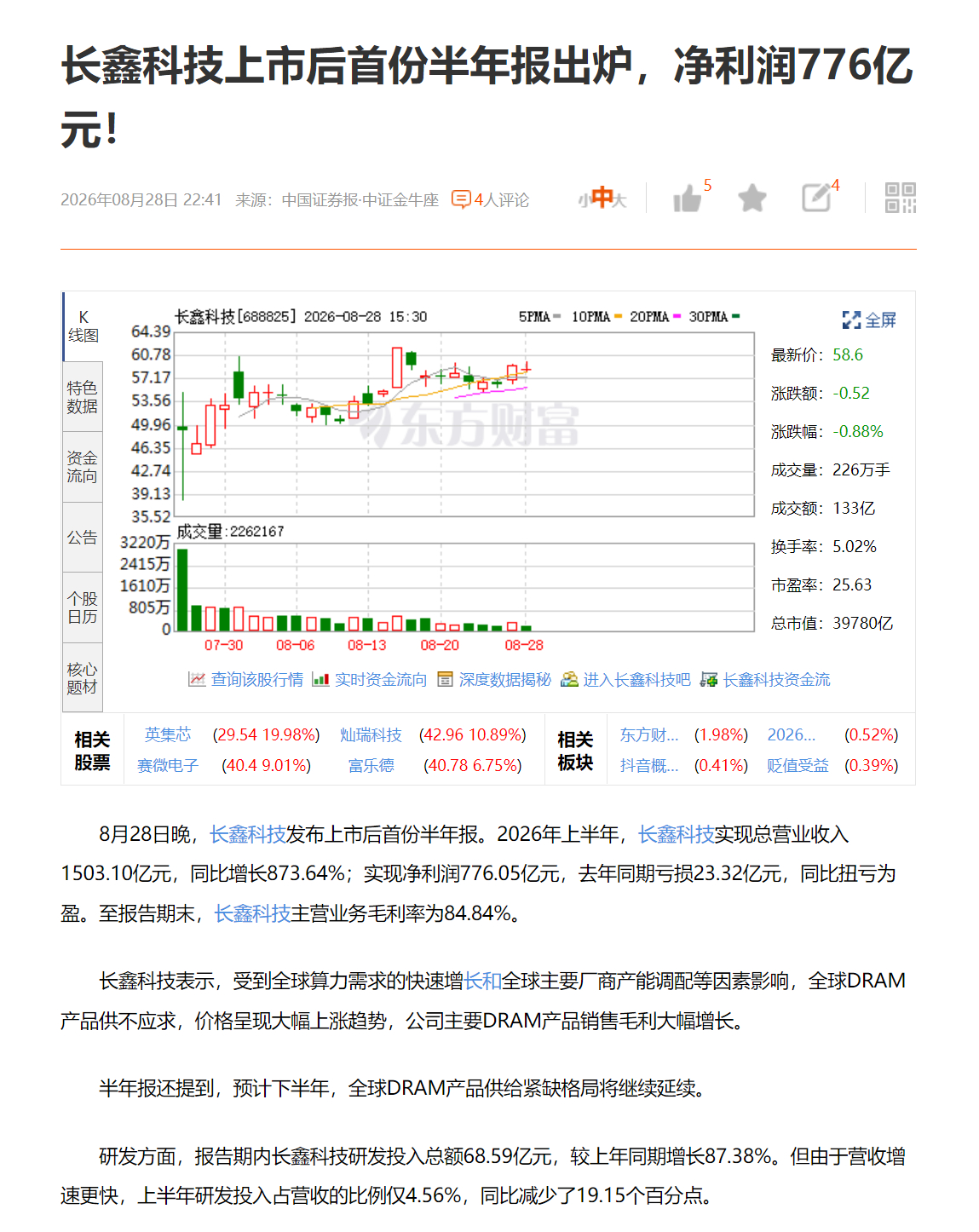Click the 最新价 58.6 value

[848, 354]
